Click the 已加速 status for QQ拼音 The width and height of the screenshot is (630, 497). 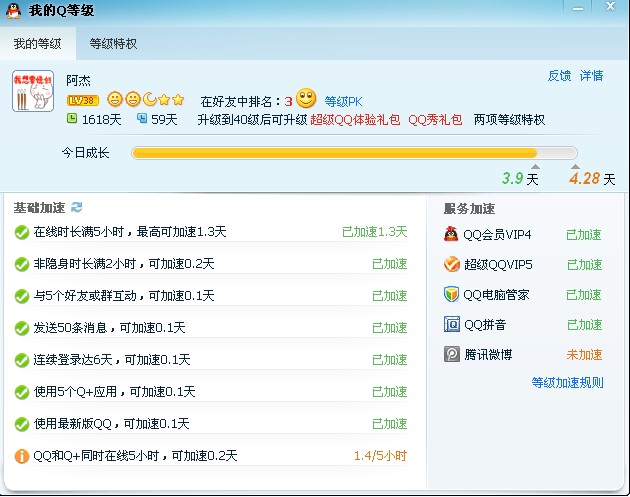click(x=585, y=325)
